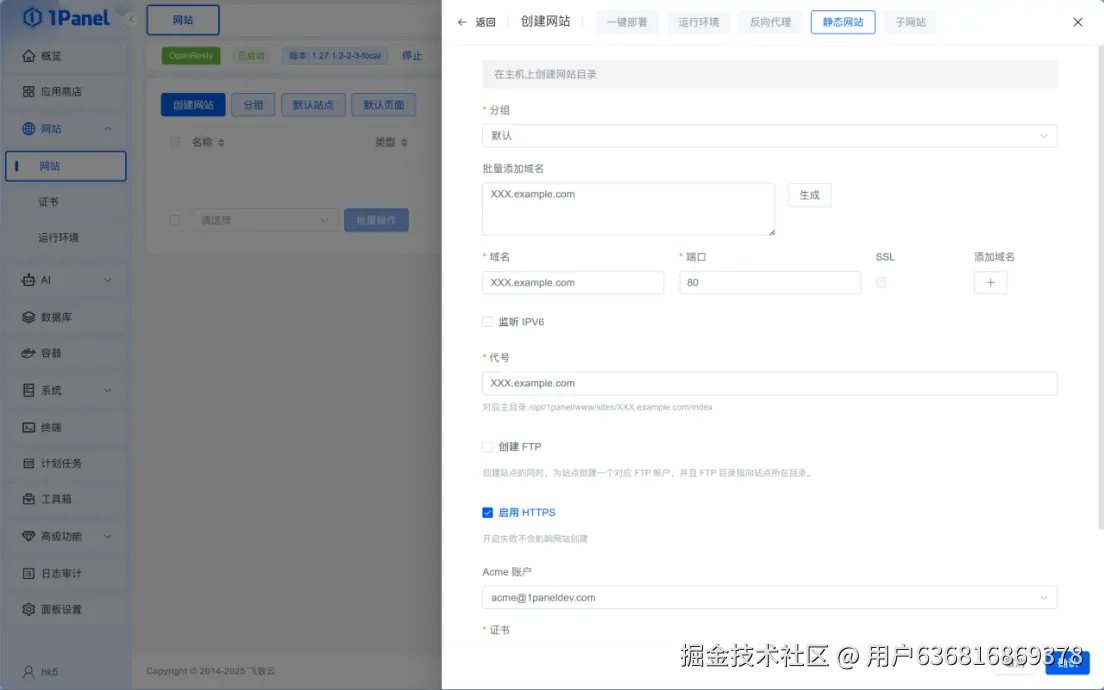Select 网站 sidebar submenu item
This screenshot has height=690, width=1104.
tap(65, 166)
